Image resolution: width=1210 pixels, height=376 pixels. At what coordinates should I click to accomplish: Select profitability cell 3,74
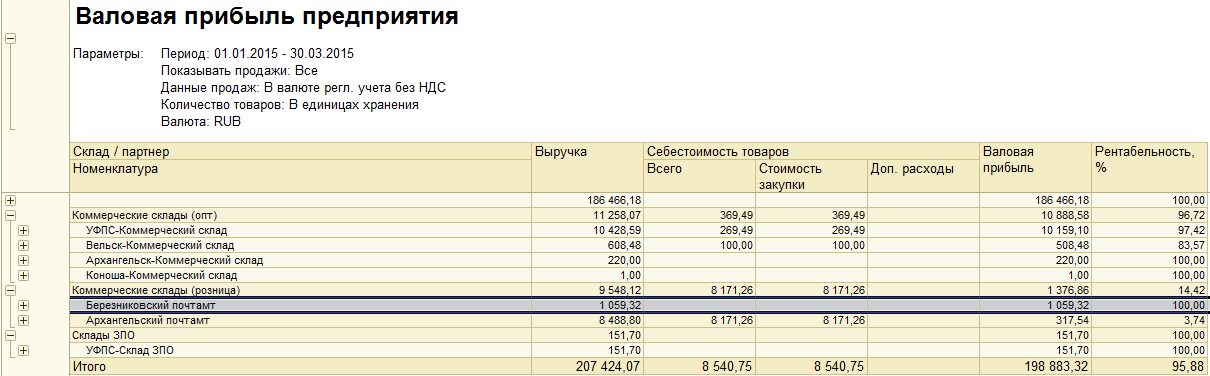point(1150,320)
